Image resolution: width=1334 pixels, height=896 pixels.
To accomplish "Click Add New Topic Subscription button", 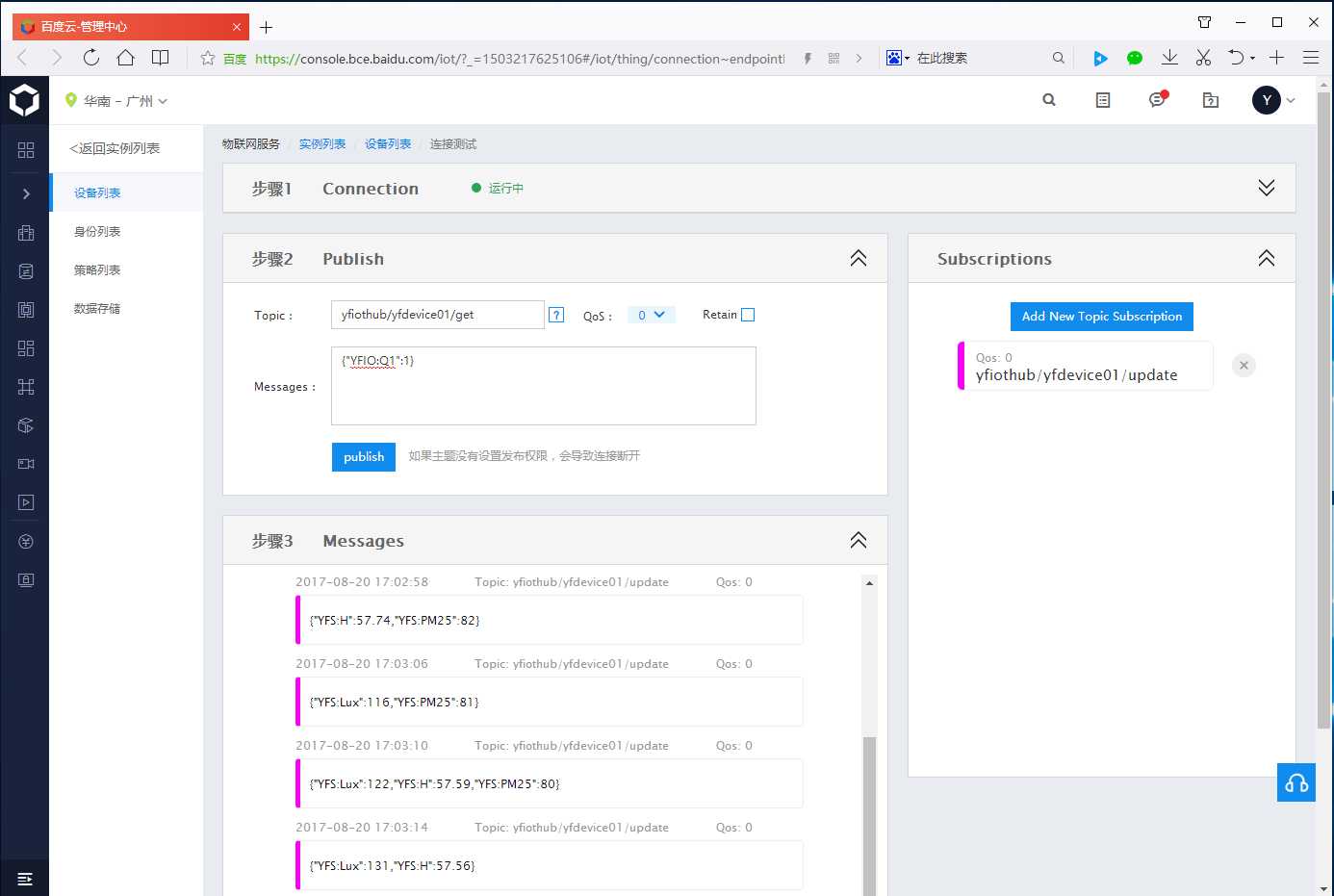I will 1102,317.
